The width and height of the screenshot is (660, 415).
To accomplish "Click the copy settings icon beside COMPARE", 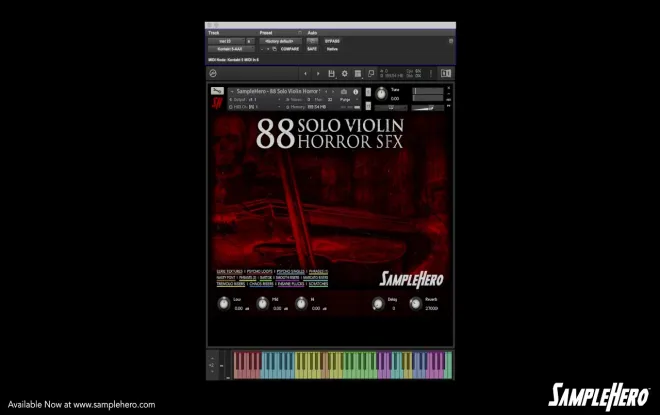I will click(x=274, y=49).
